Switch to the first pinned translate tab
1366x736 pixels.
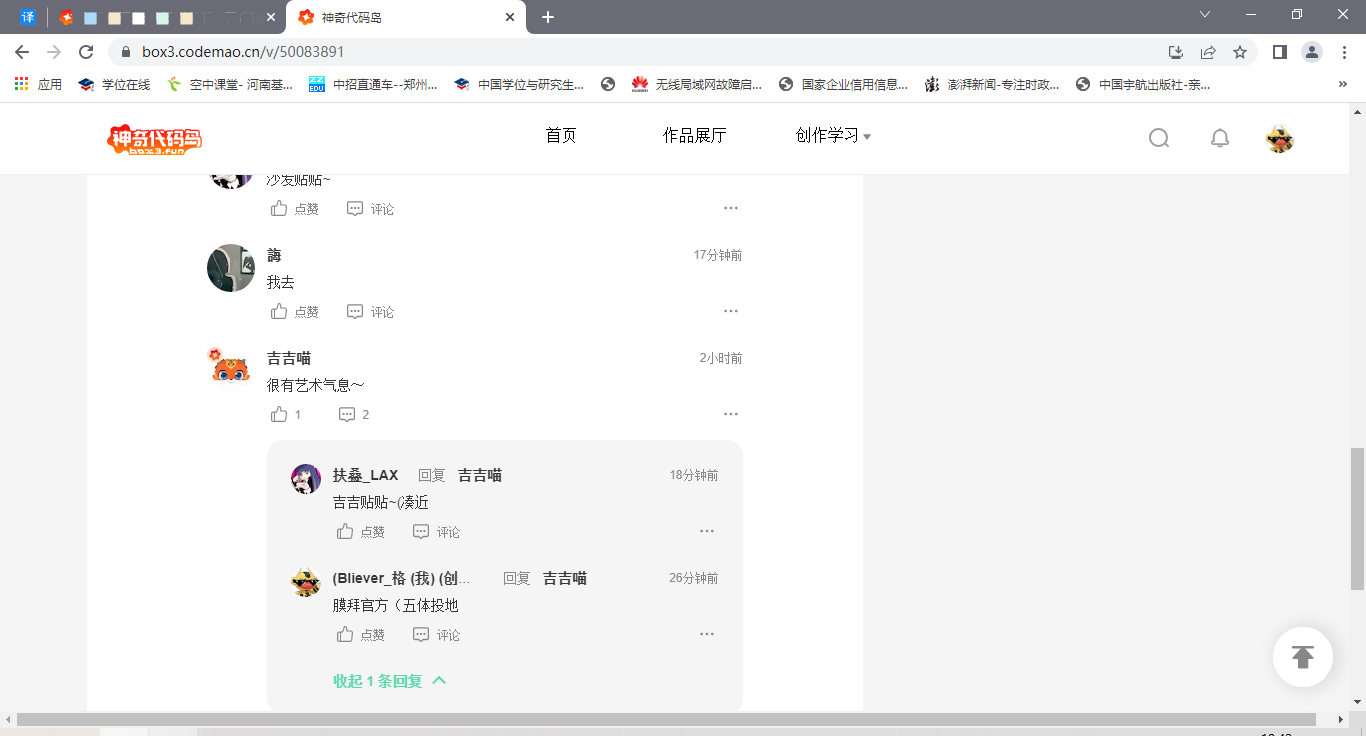(27, 17)
